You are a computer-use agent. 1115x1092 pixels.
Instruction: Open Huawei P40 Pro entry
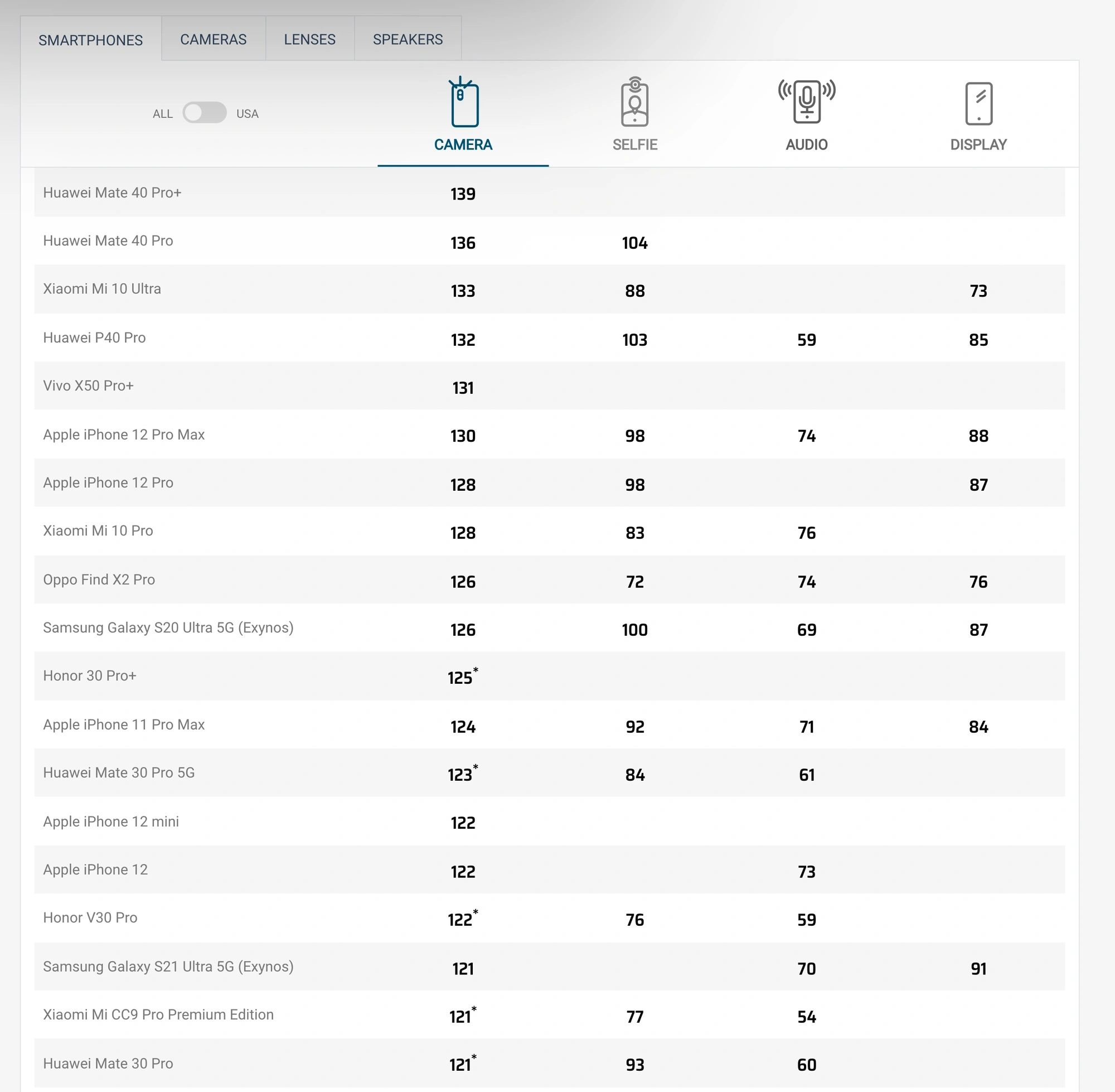click(x=95, y=338)
